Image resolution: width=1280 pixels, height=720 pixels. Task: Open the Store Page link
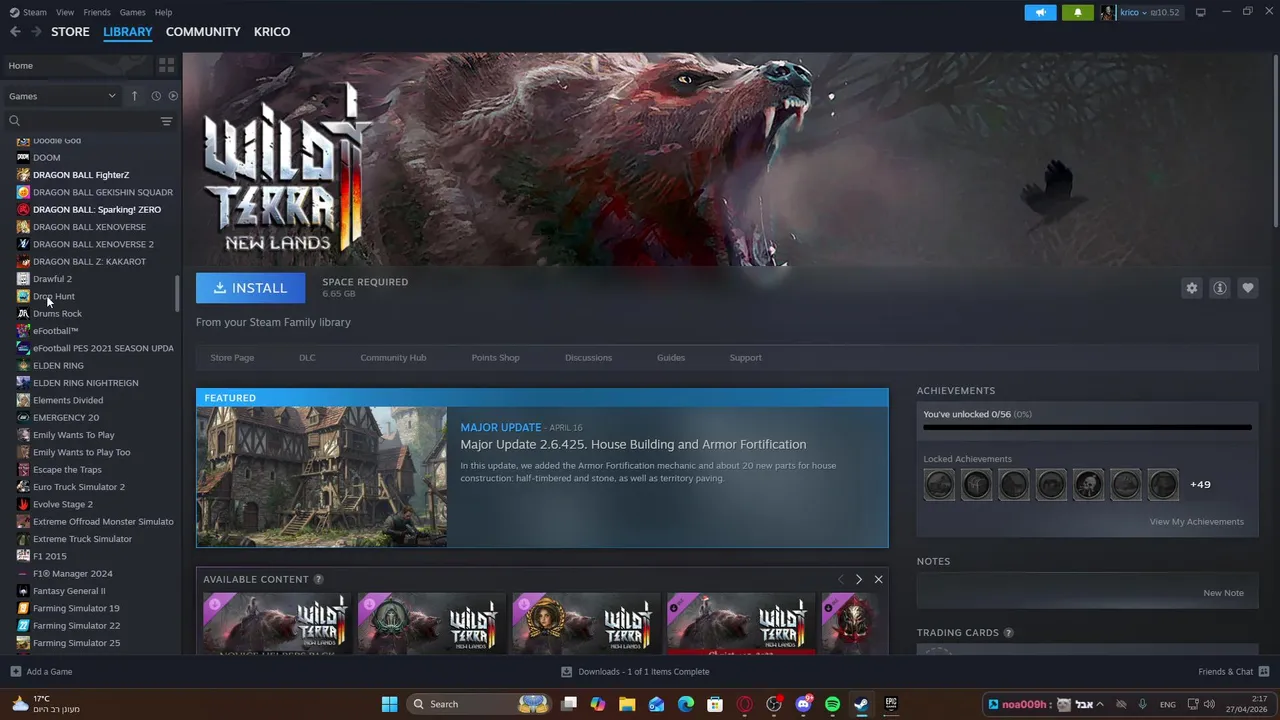point(232,357)
